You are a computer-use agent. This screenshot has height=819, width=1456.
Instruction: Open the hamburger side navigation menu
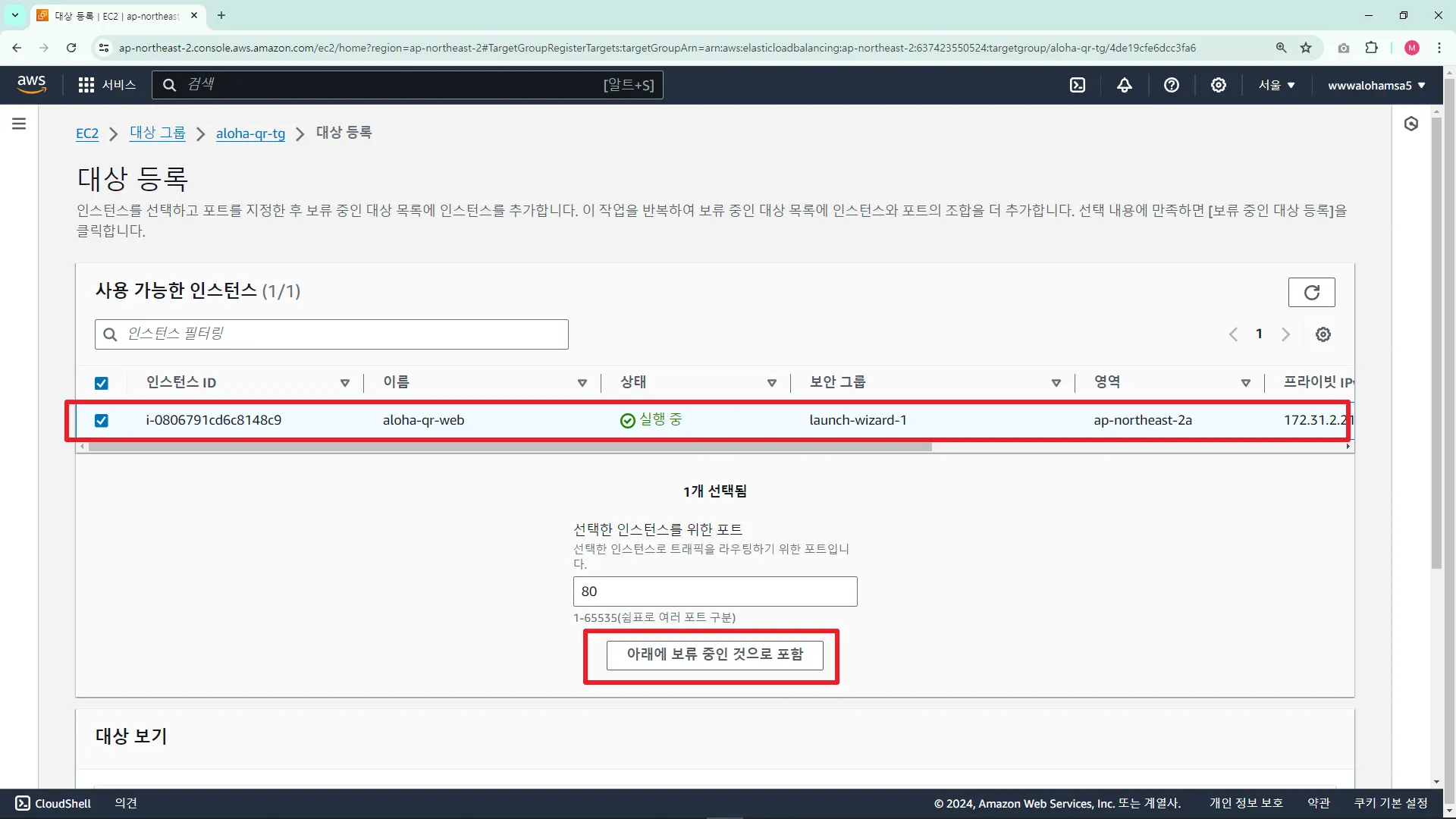(x=19, y=124)
